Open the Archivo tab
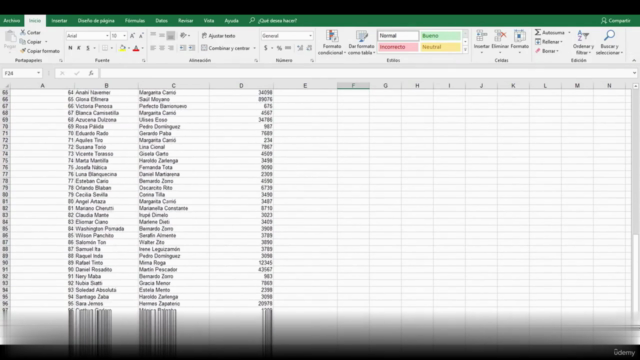This screenshot has width=640, height=360. point(12,20)
